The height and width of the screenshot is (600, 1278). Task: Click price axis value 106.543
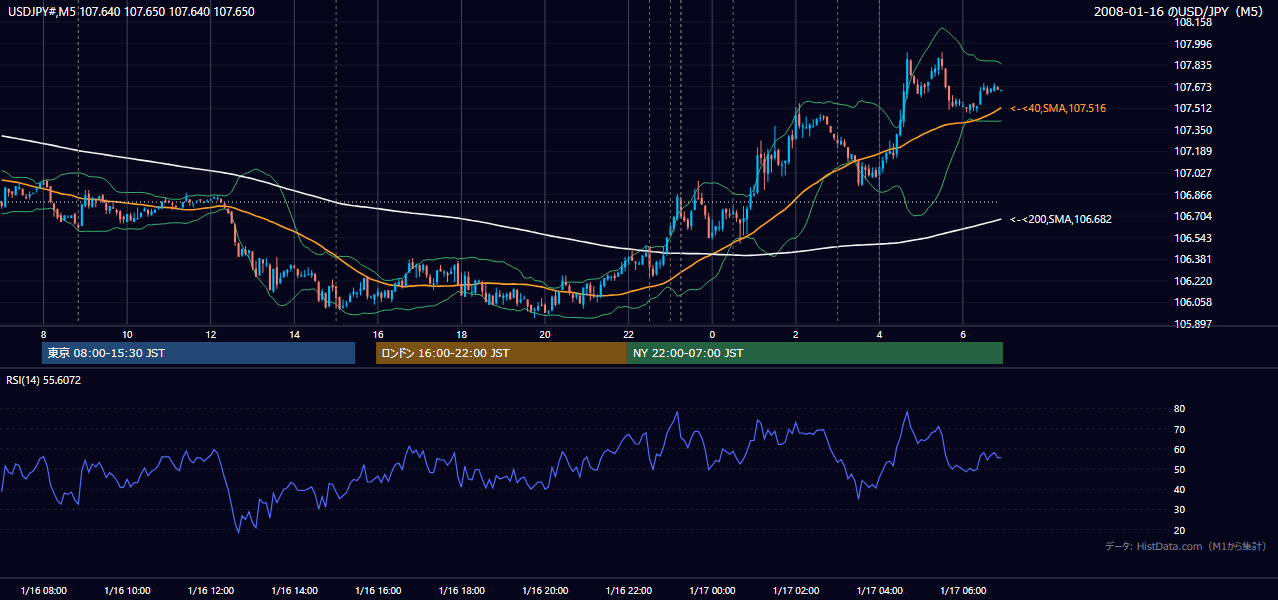tap(1193, 238)
